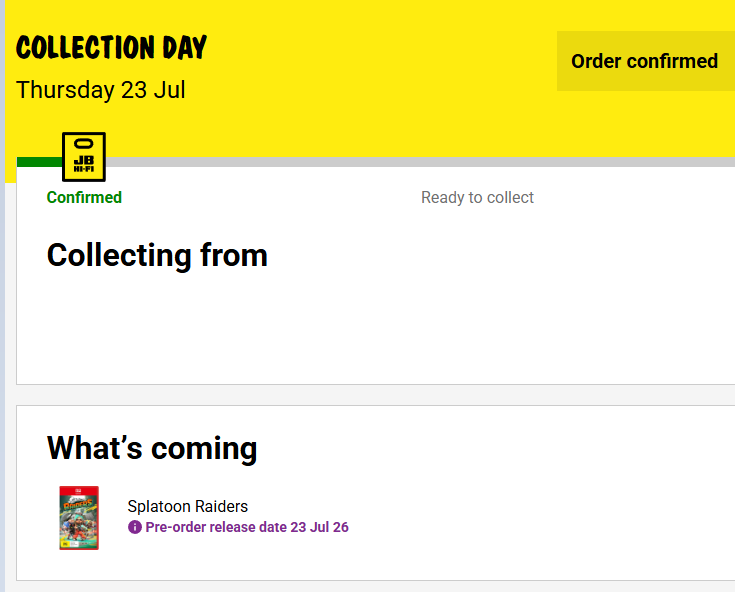Click the grey remaining progress bar track
Screen dimensions: 735x592
coord(420,162)
